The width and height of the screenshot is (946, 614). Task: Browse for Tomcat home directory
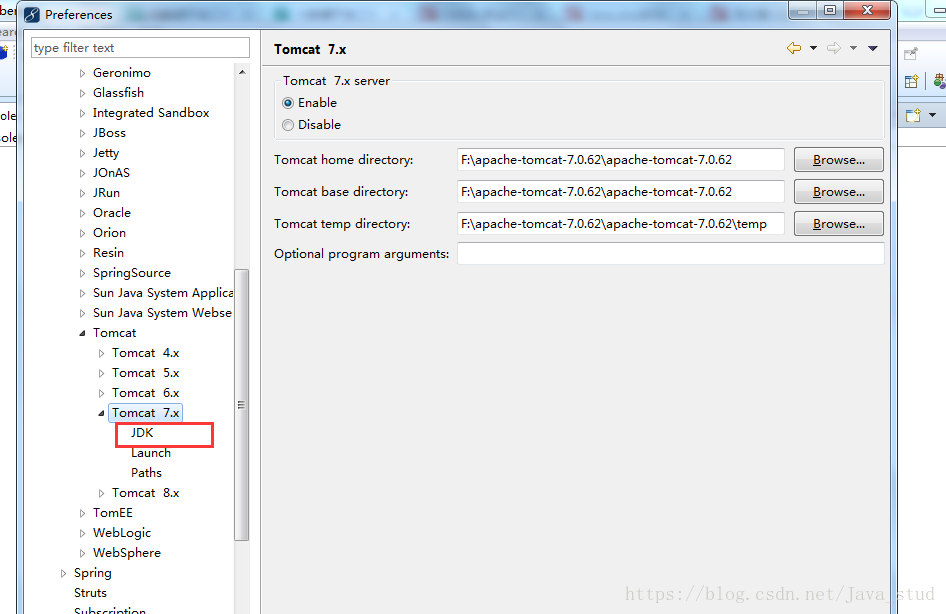point(839,160)
